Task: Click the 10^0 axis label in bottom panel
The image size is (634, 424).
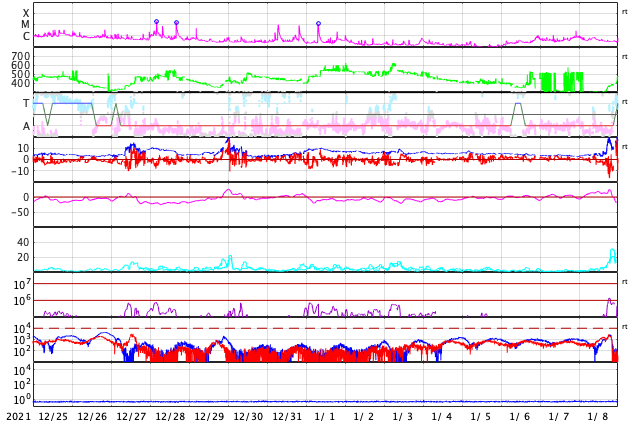Action: [22, 400]
